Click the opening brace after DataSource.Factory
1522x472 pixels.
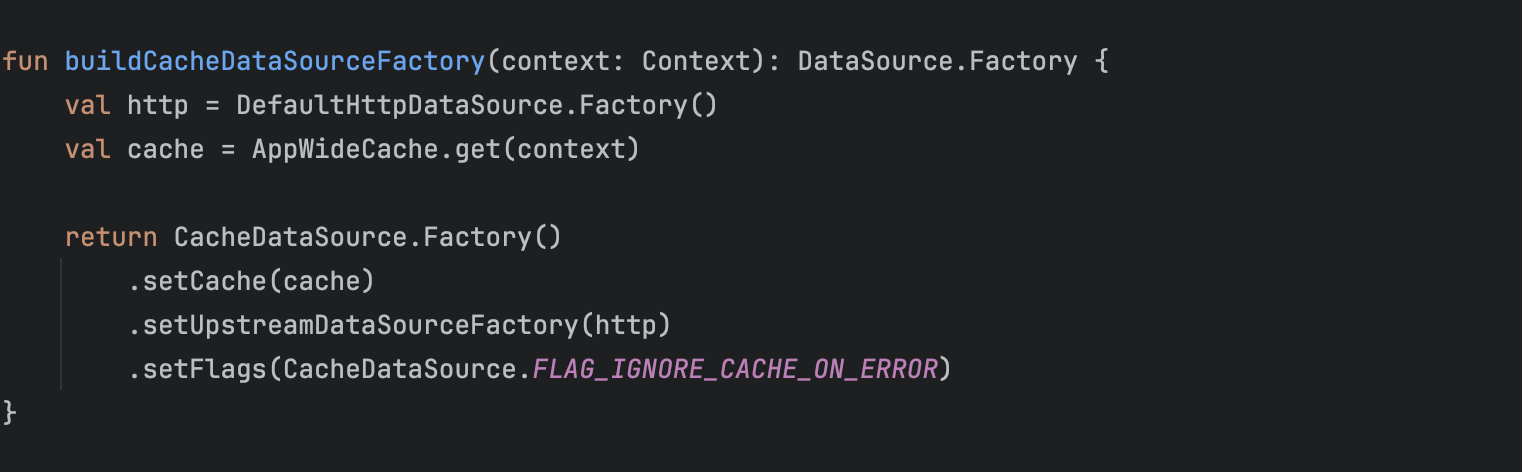(x=1102, y=61)
